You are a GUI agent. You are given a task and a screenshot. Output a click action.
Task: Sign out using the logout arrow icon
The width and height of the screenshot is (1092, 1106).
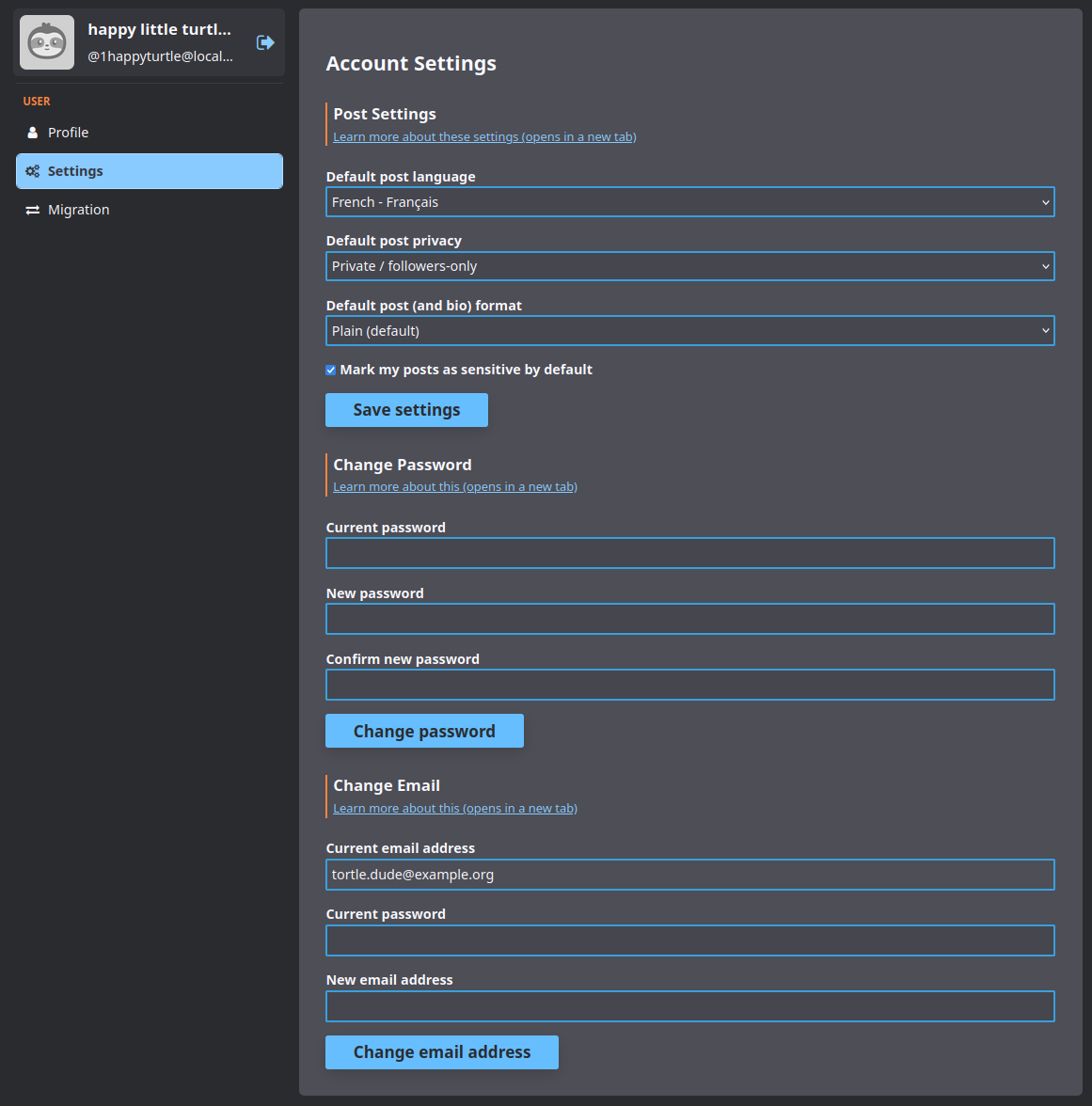(264, 42)
